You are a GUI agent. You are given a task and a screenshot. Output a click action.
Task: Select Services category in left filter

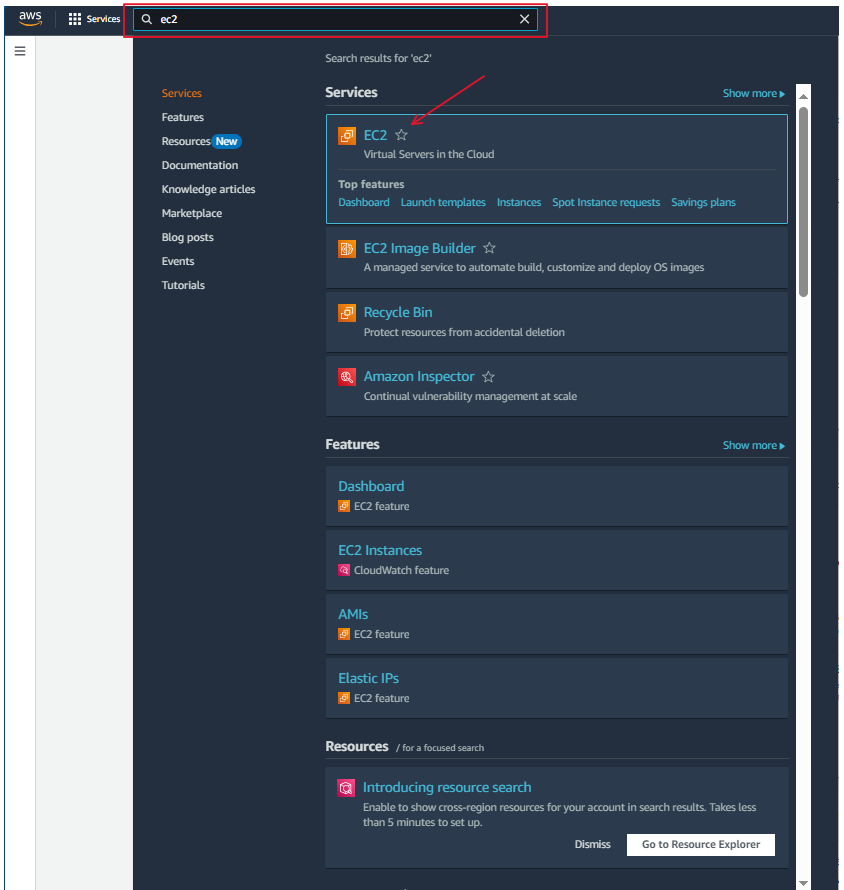[x=182, y=93]
